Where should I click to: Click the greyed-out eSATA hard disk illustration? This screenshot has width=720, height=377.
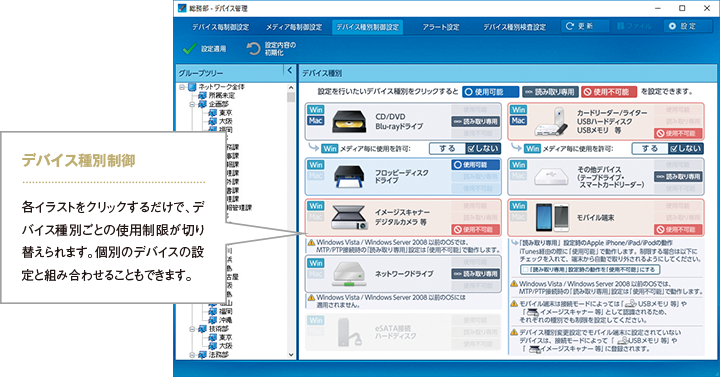350,332
